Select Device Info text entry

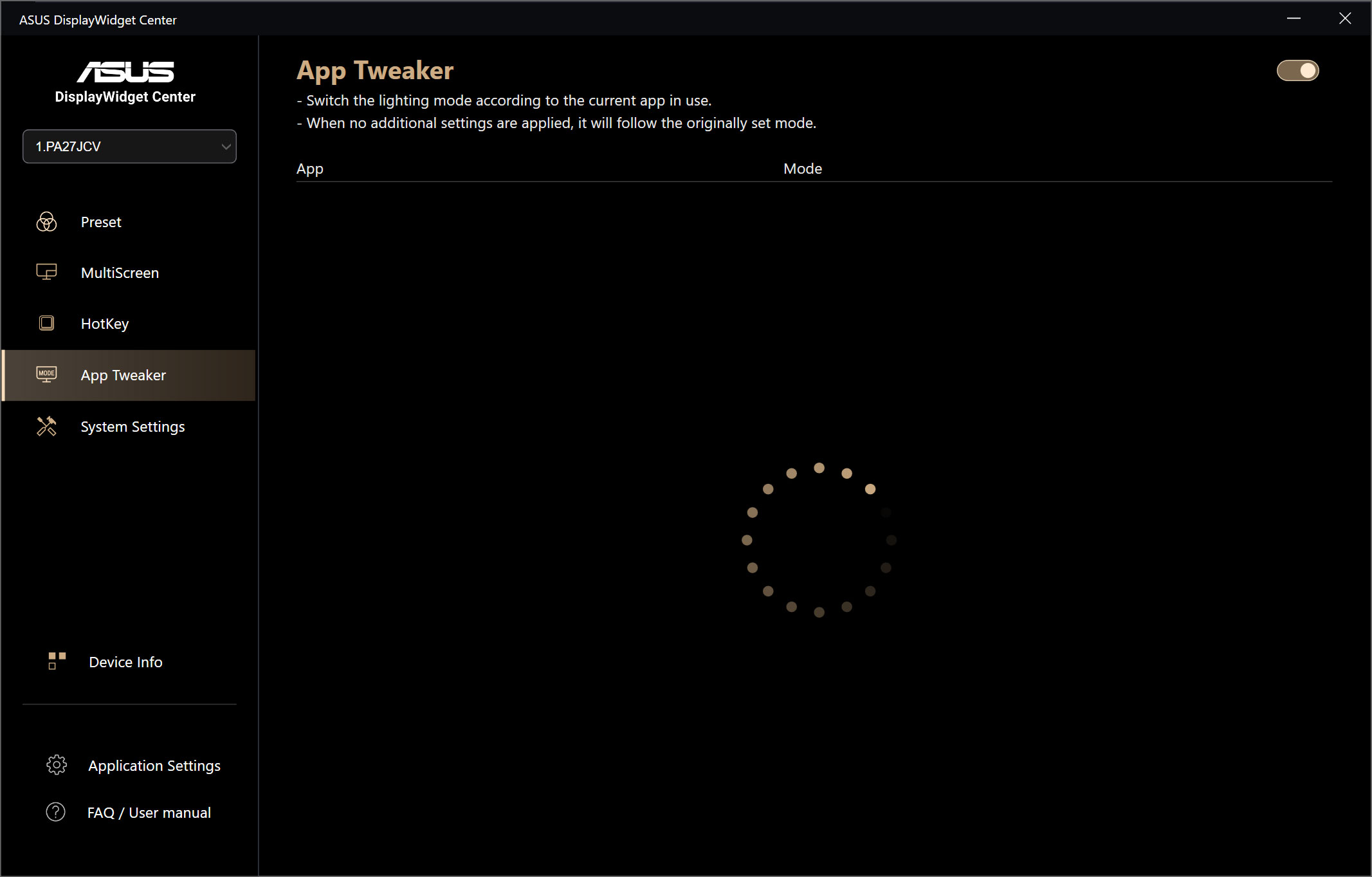click(125, 662)
